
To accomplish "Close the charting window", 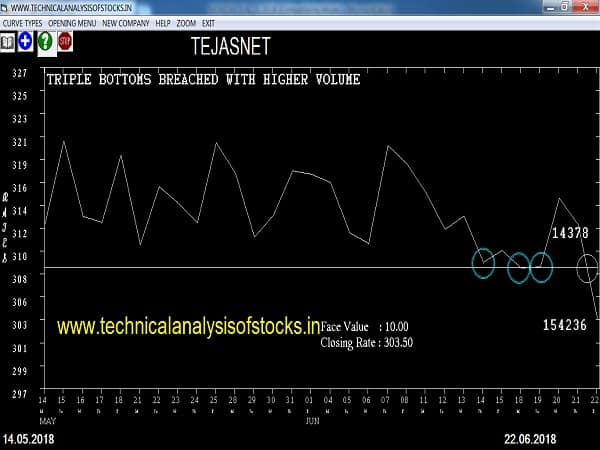I will pos(588,7).
